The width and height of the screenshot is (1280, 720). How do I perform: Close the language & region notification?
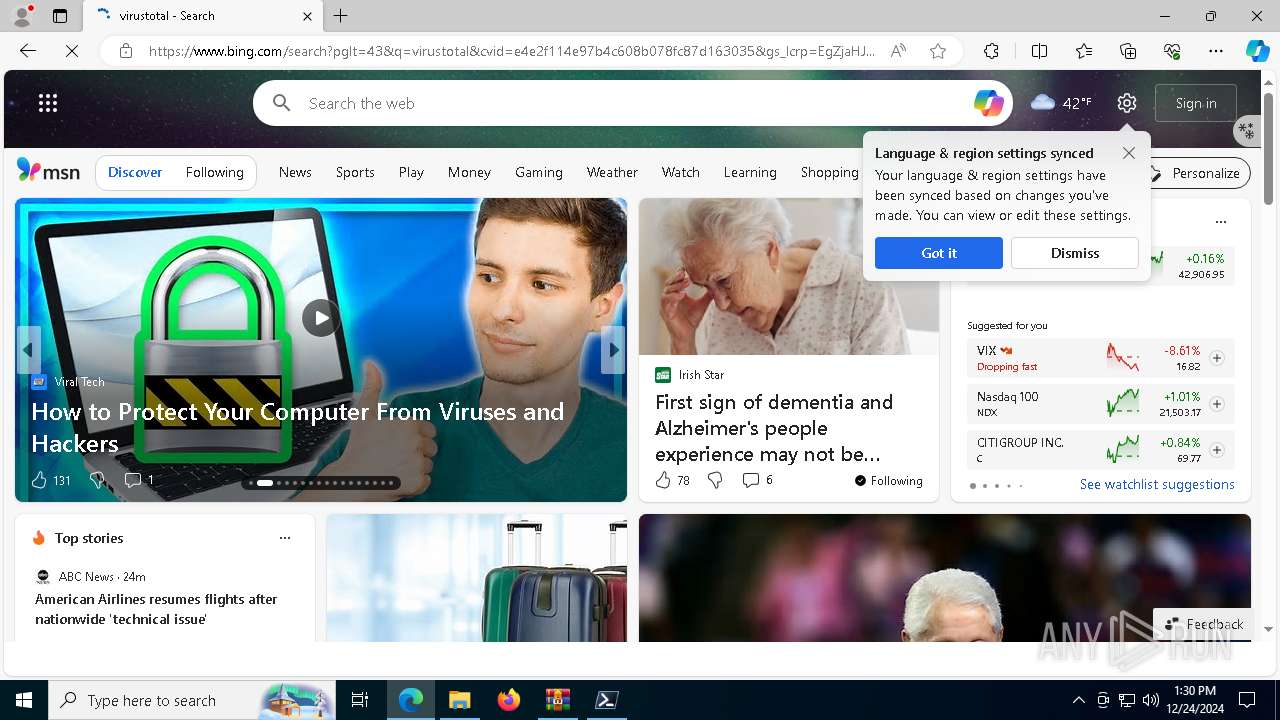tap(1128, 153)
